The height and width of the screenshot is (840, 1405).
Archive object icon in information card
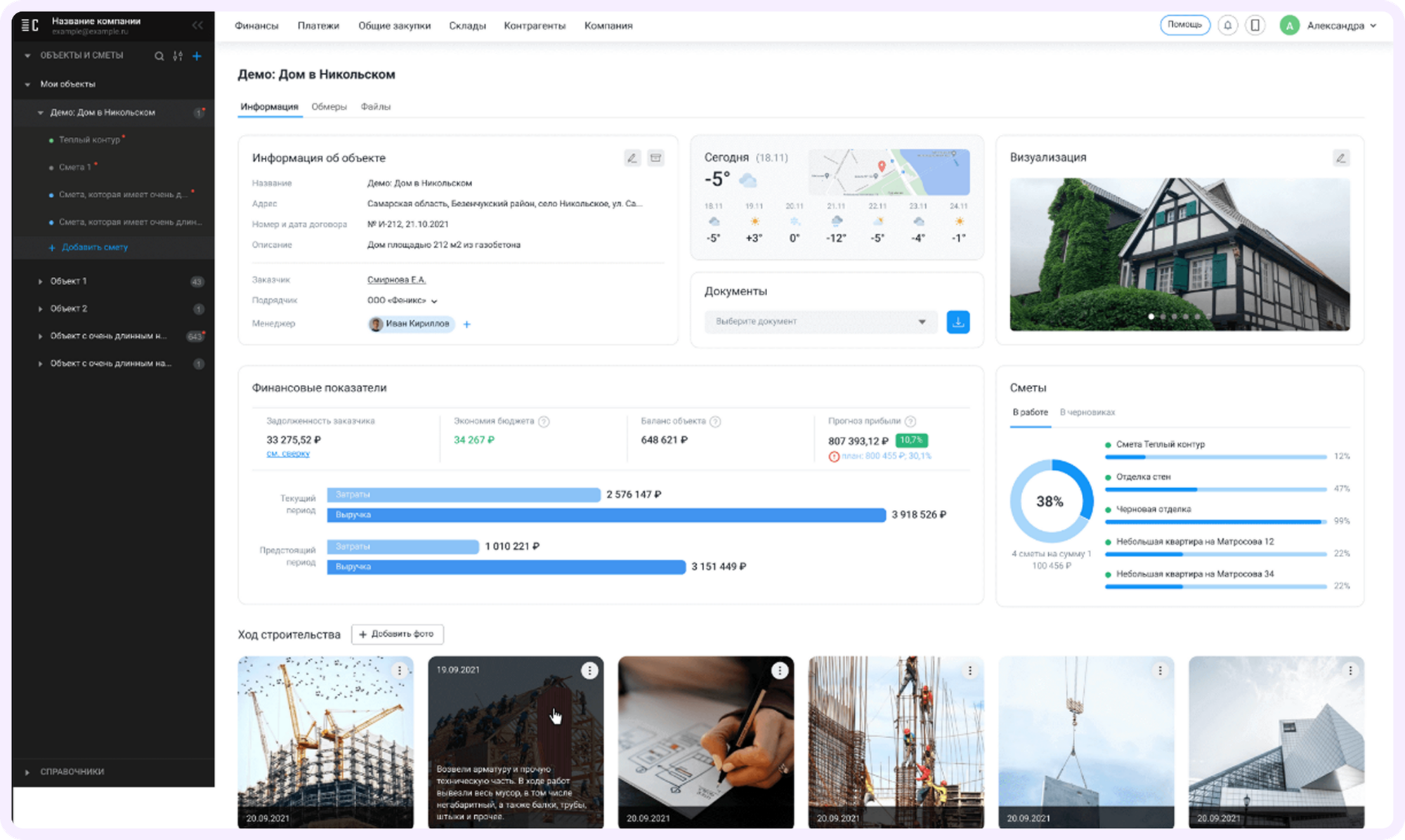(655, 158)
